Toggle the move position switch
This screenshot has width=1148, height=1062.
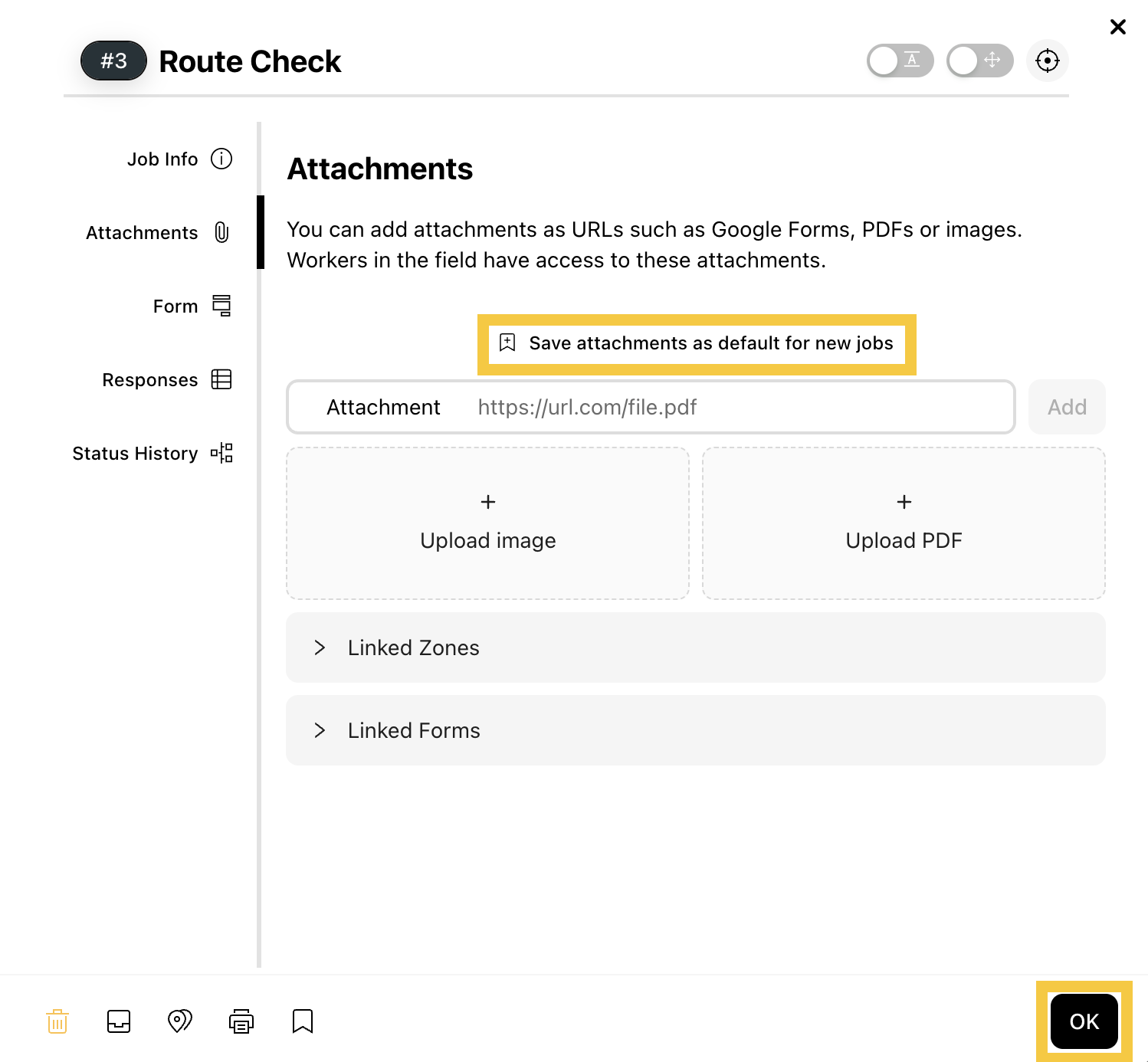click(980, 61)
